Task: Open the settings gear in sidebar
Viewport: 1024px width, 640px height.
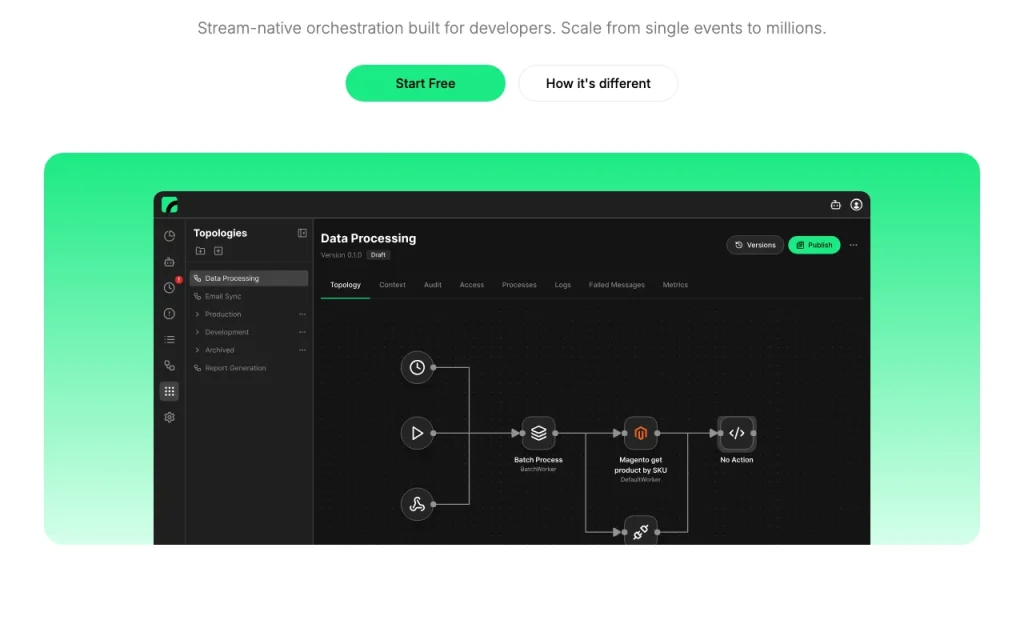Action: 169,417
